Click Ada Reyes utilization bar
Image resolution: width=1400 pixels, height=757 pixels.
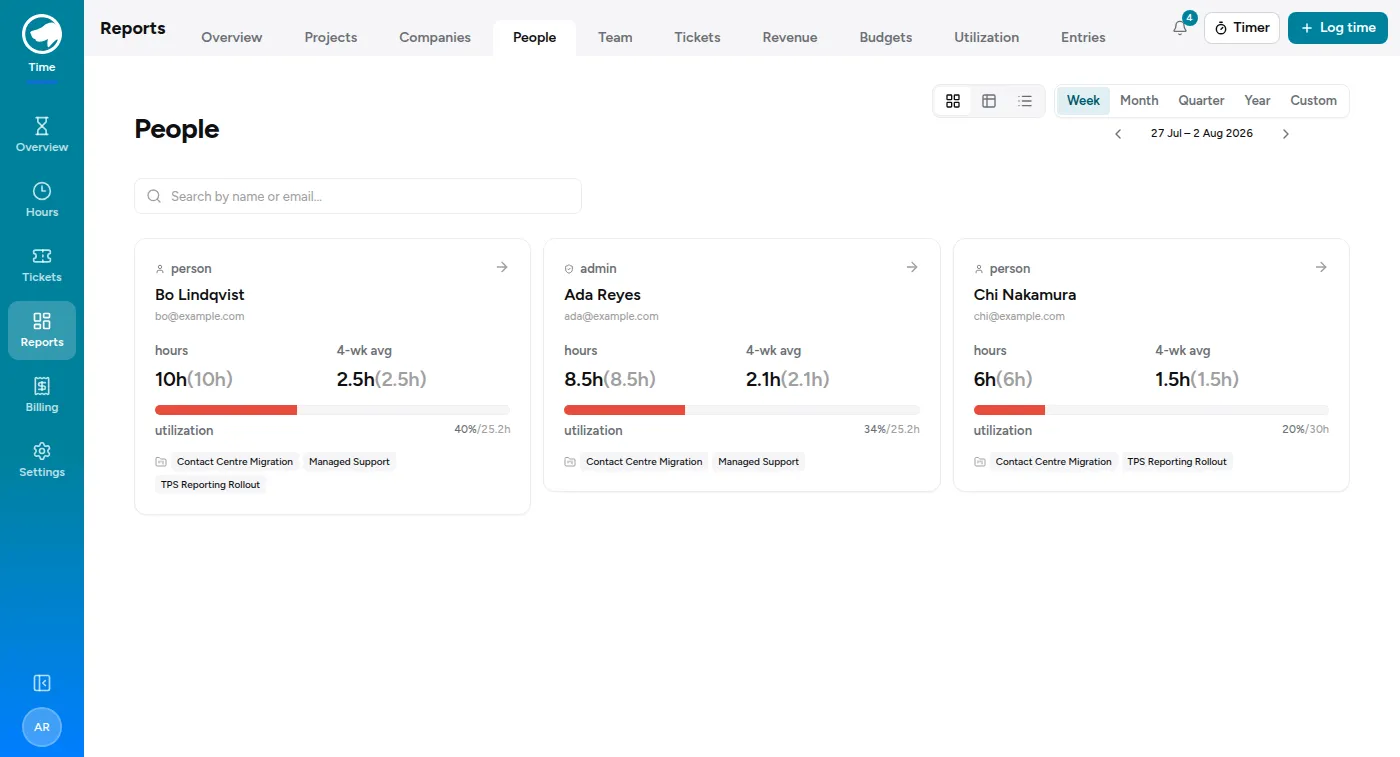point(742,410)
